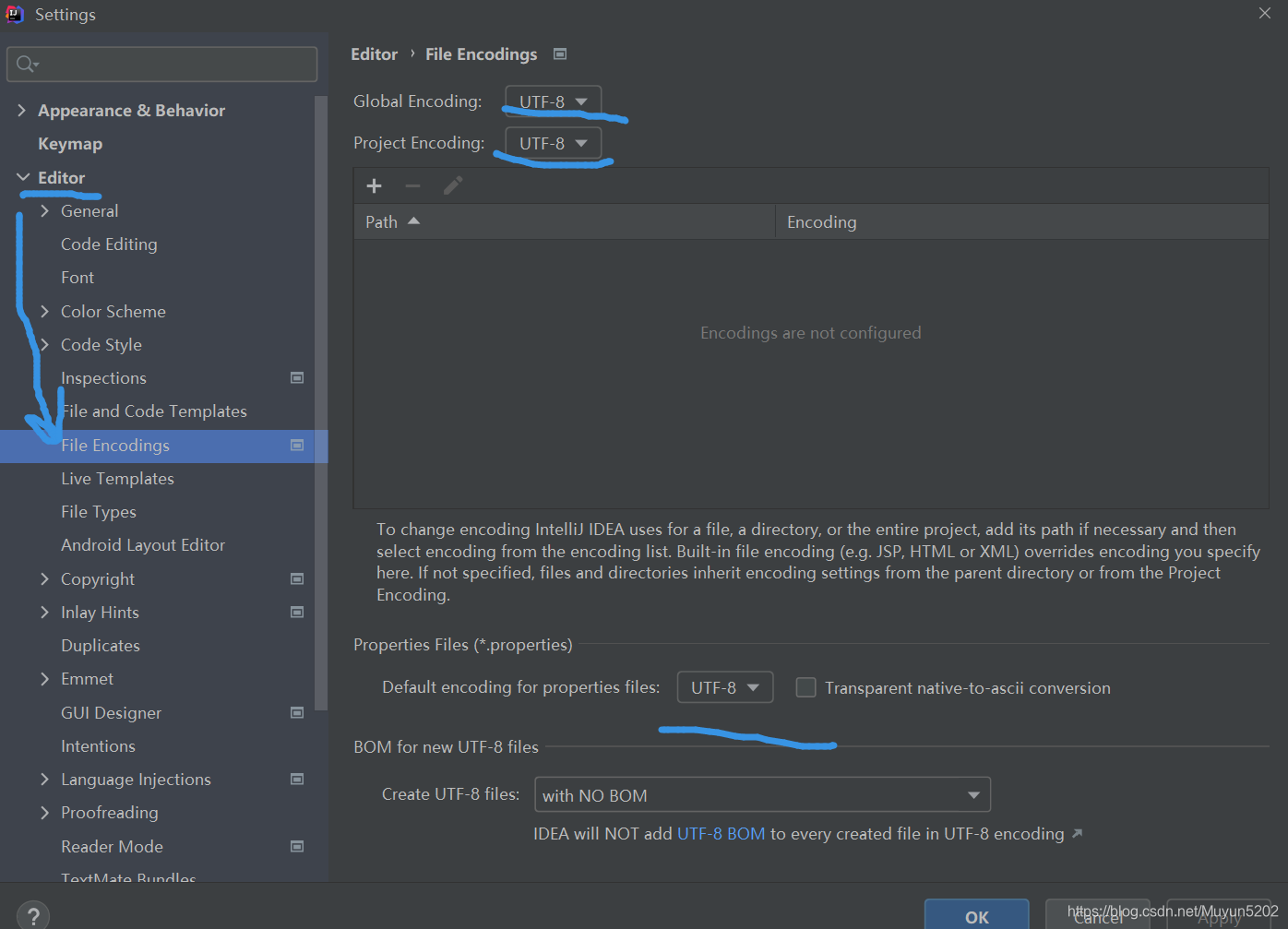The height and width of the screenshot is (929, 1288).
Task: Expand the Emmet node
Action: pos(44,679)
